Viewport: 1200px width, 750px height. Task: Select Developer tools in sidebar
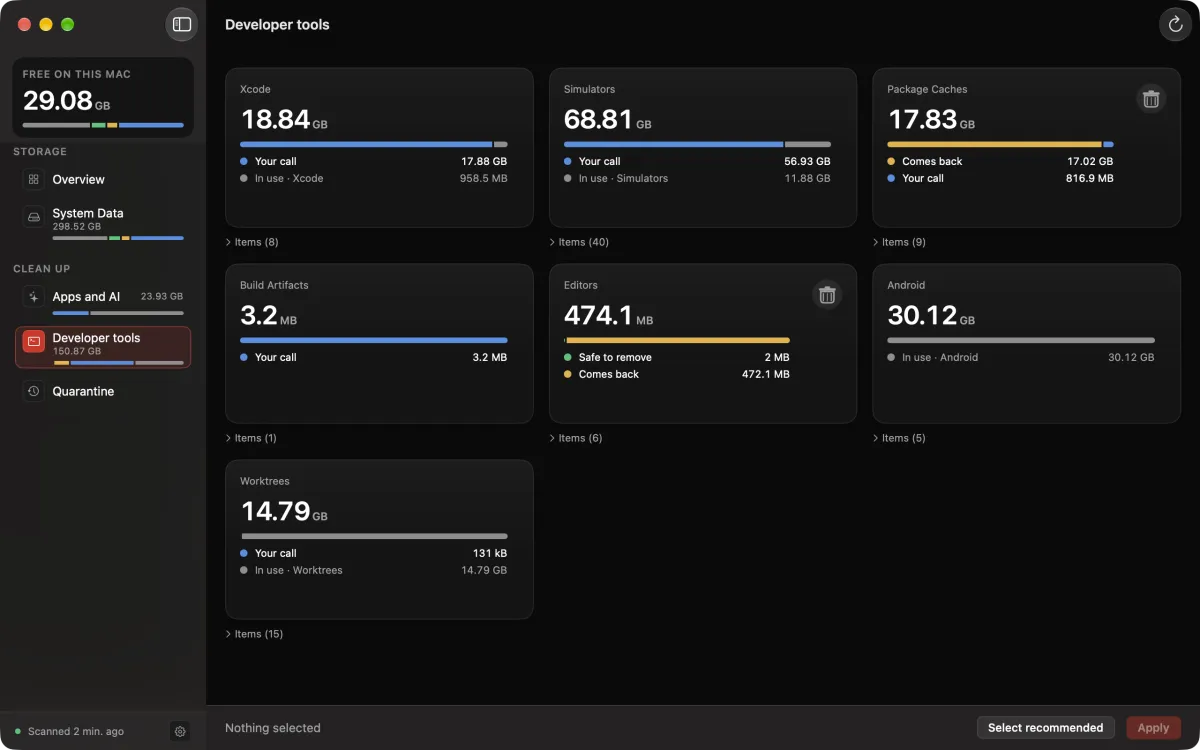pos(103,347)
